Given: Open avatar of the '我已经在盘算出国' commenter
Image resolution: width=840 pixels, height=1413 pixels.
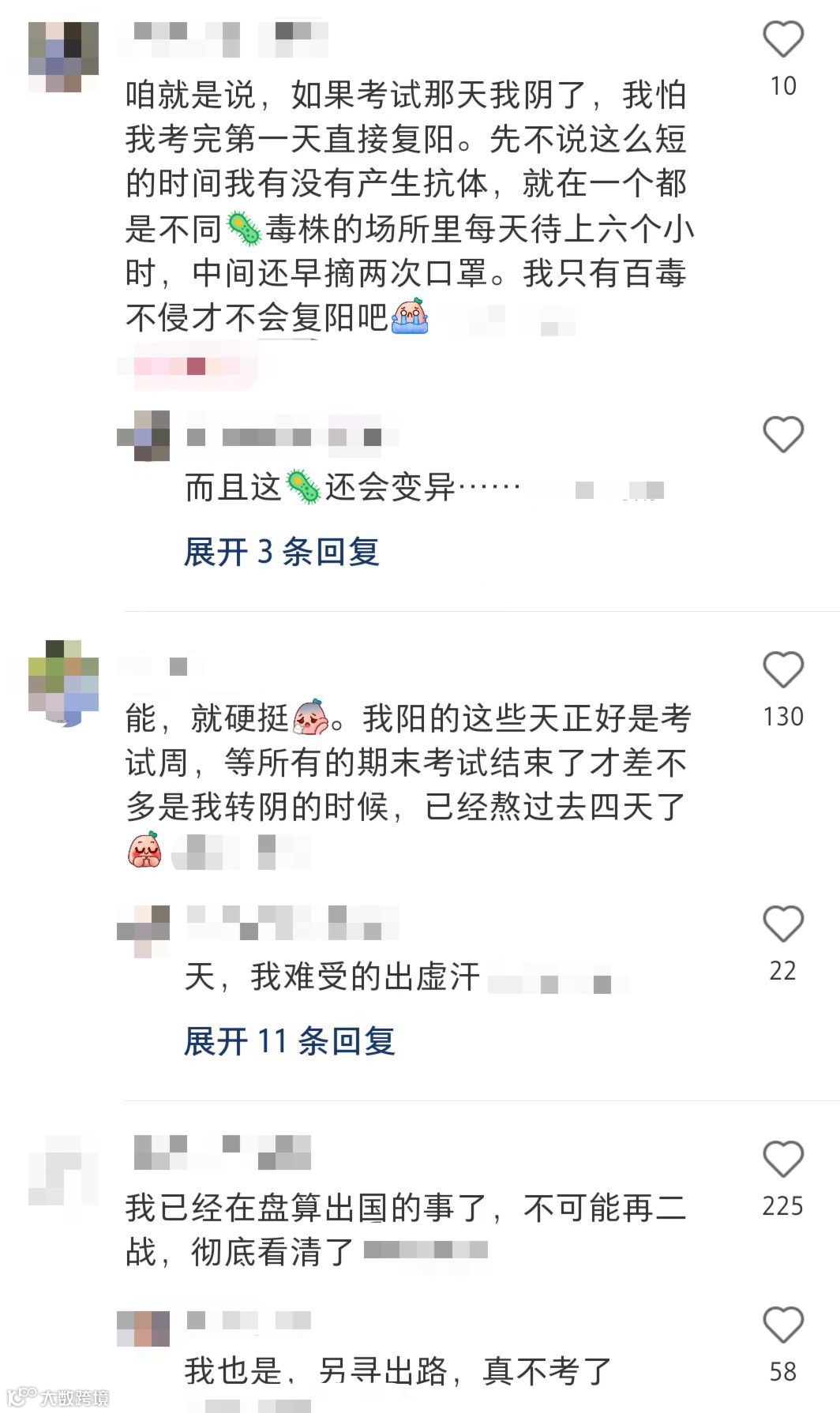Looking at the screenshot, I should click(63, 1170).
